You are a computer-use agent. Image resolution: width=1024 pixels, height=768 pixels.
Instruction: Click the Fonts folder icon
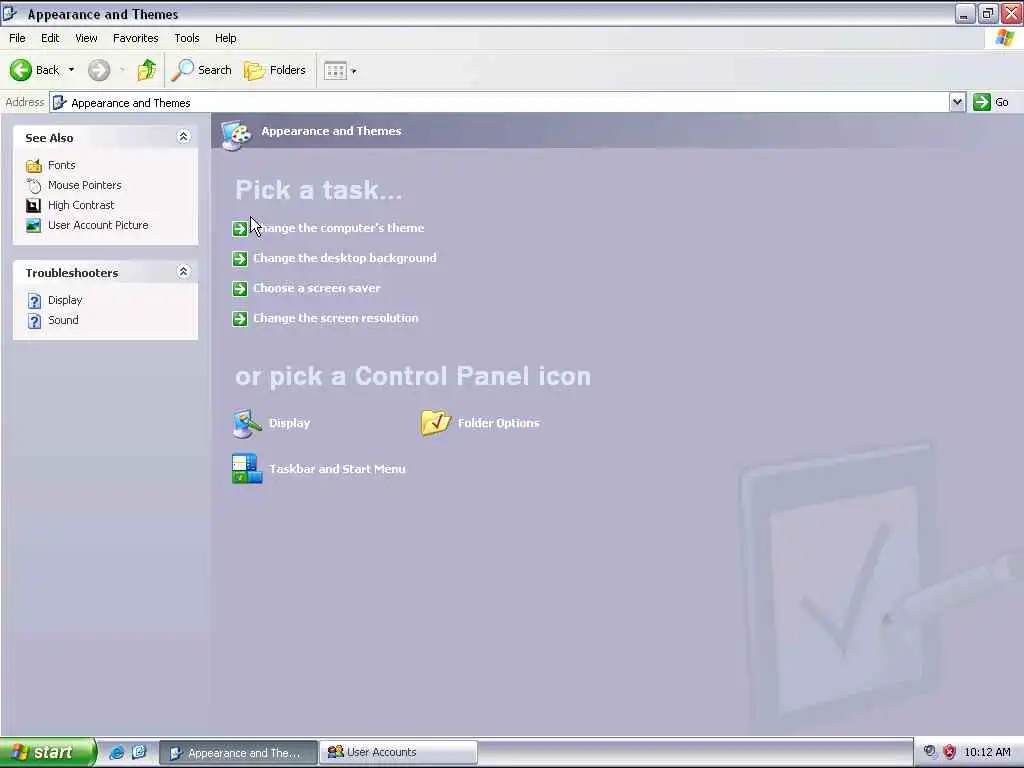tap(33, 165)
